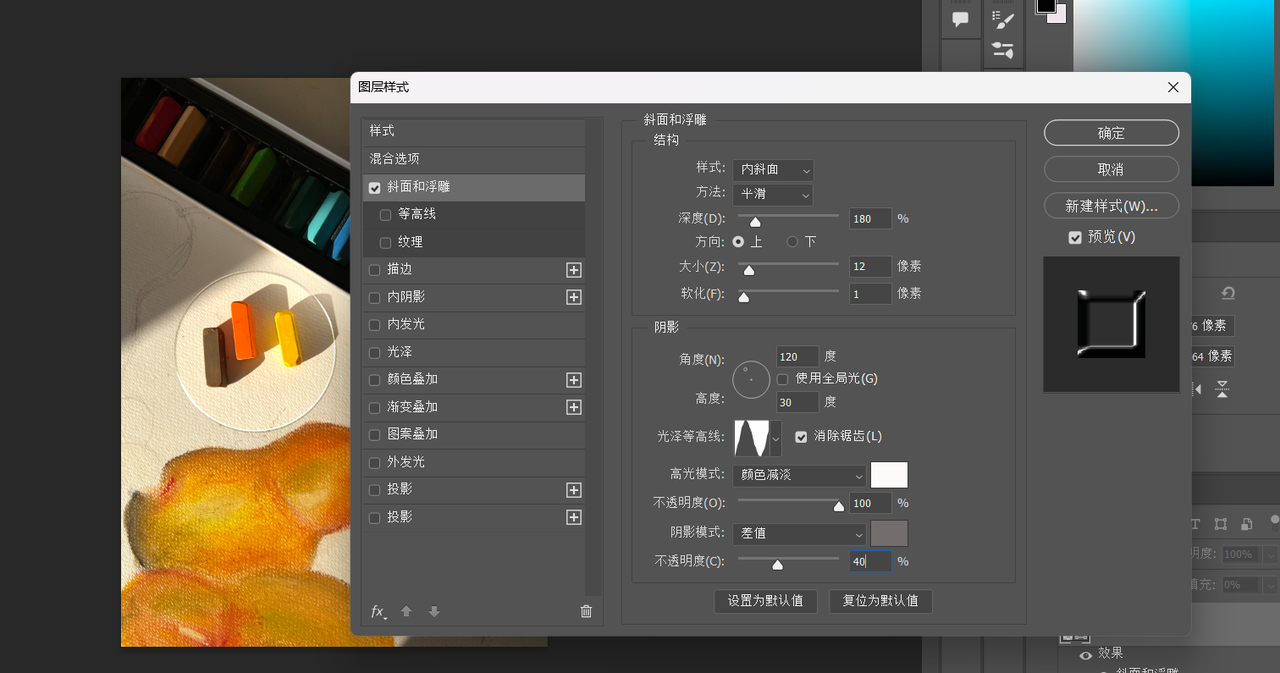
Task: Uncheck the 斜面和浮雕 effect checkbox
Action: pos(375,187)
